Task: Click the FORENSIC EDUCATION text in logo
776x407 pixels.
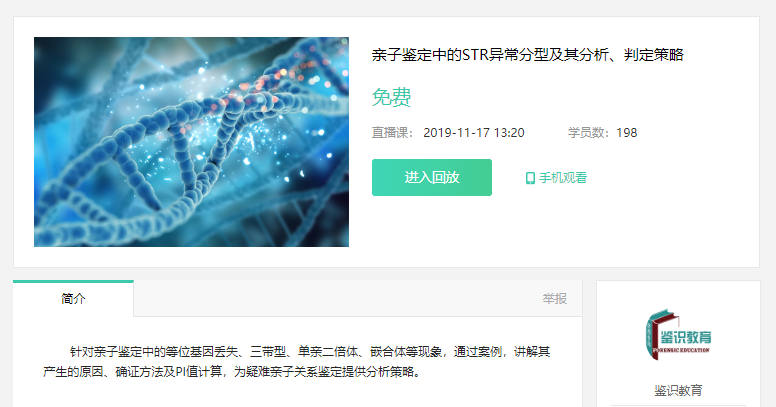Action: 681,350
